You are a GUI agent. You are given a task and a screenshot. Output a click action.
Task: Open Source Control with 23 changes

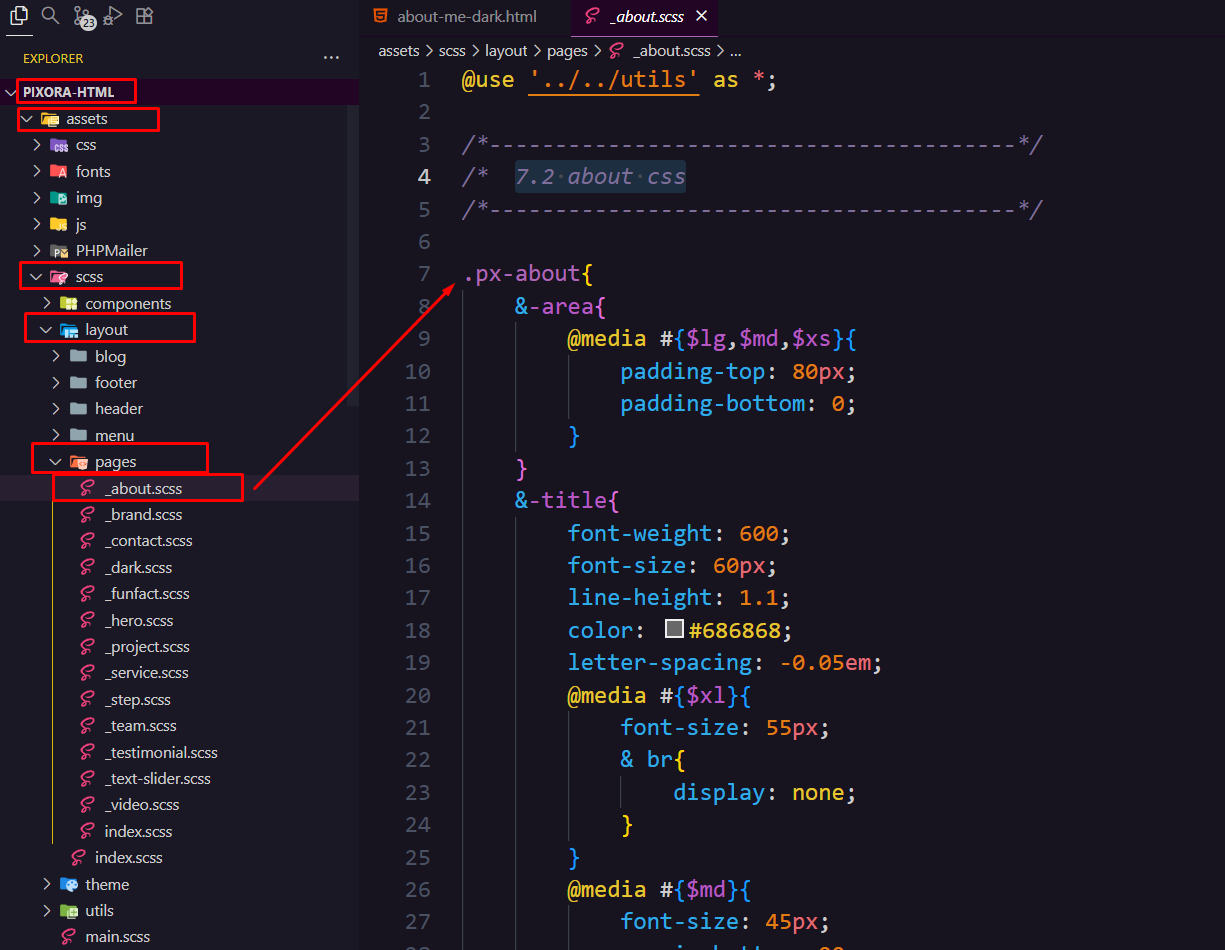(x=82, y=16)
